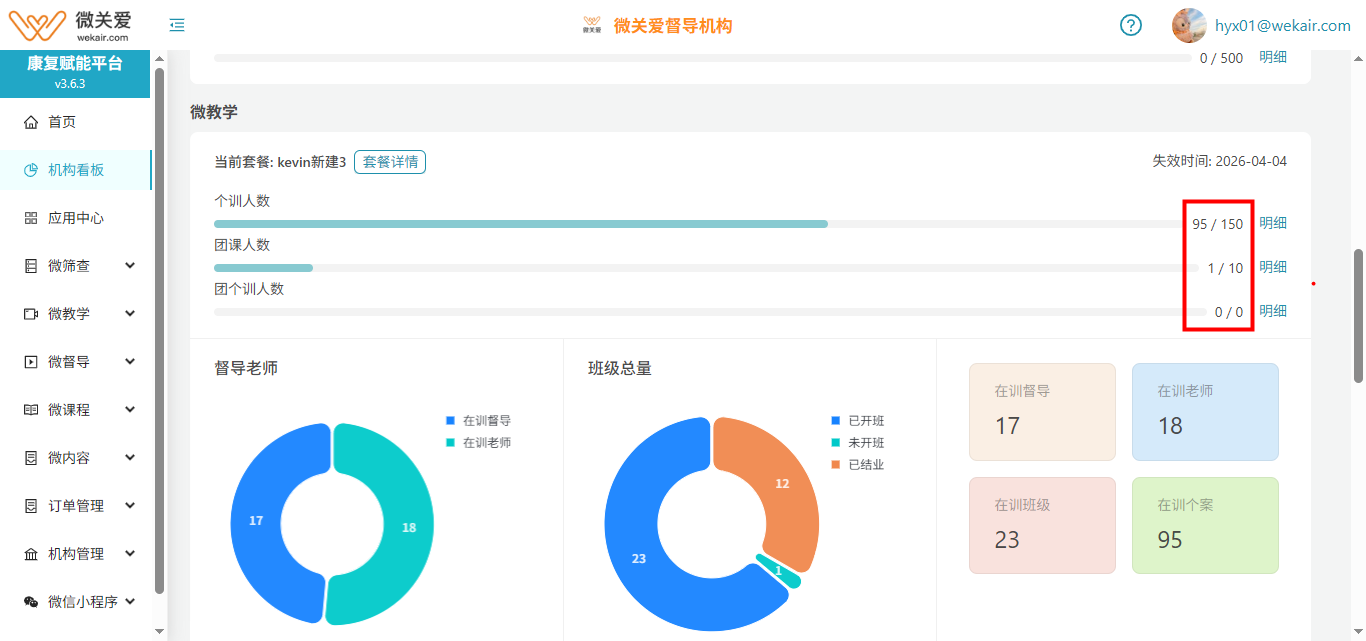This screenshot has width=1366, height=641.
Task: Select the 机构看板 pie chart icon
Action: [31, 170]
